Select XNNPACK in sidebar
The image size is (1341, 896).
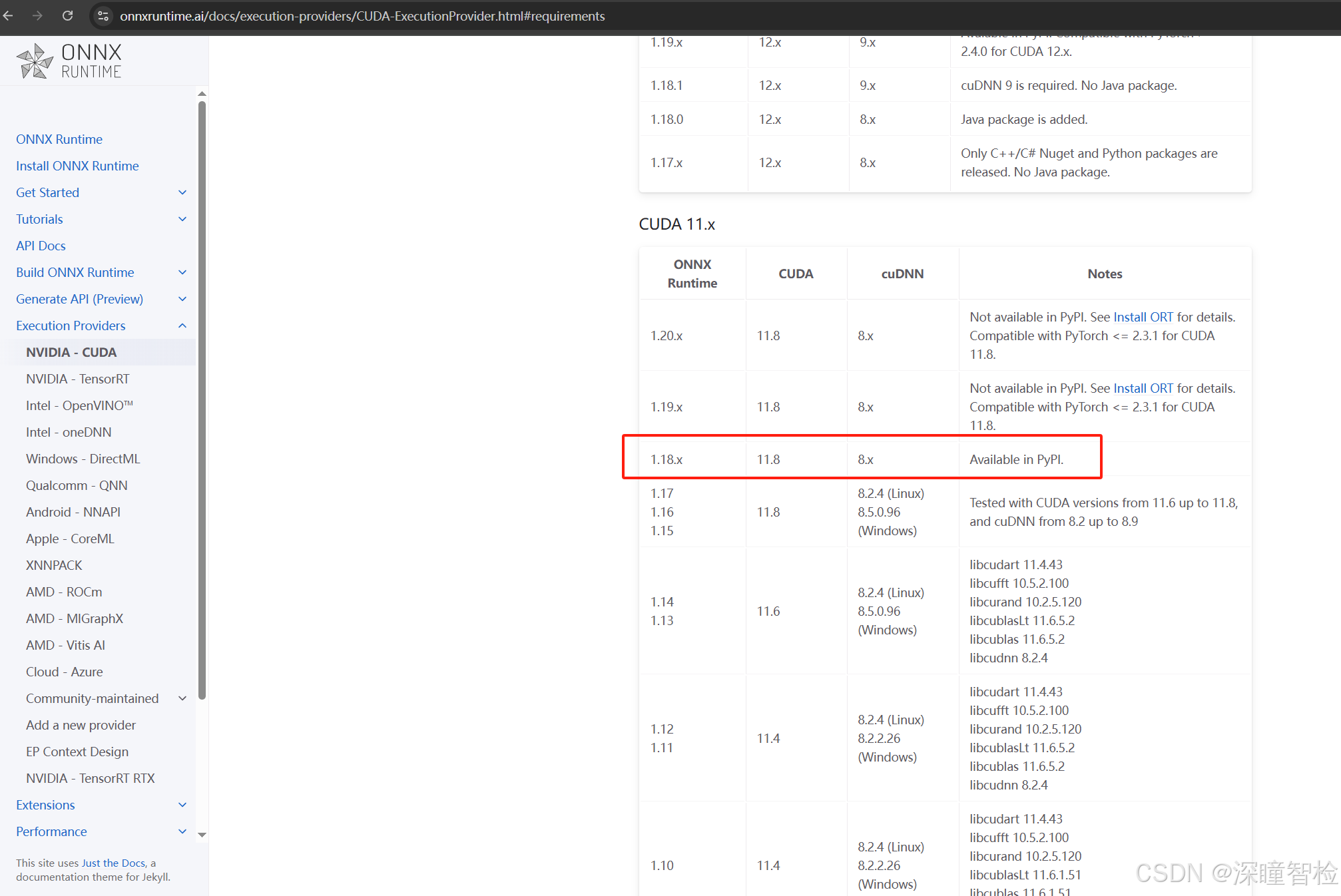pyautogui.click(x=54, y=565)
